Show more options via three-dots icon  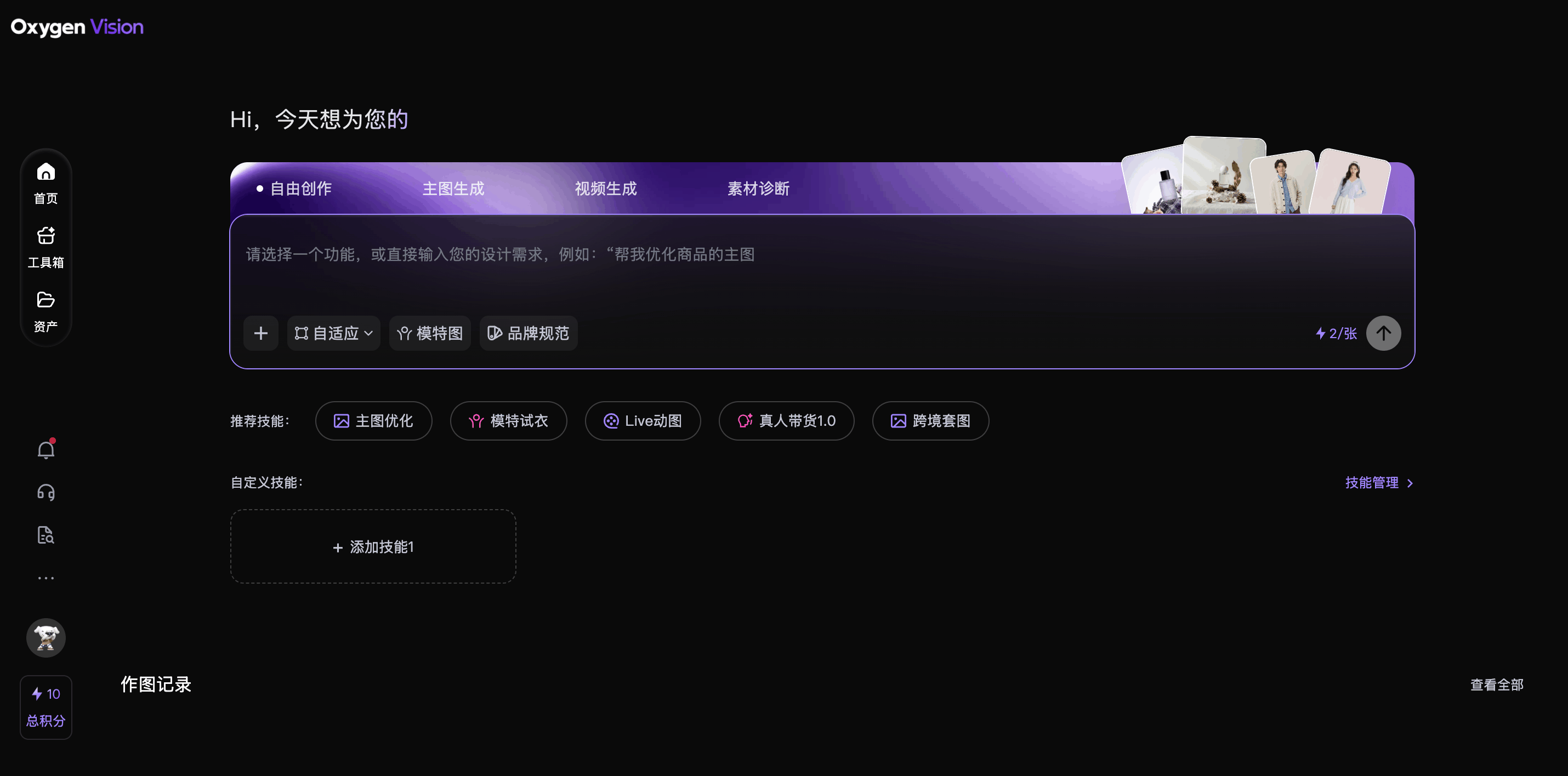46,578
